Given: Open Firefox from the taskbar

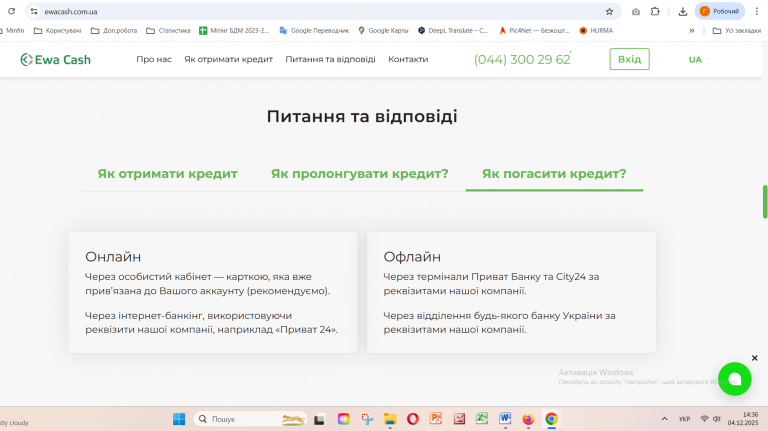Looking at the screenshot, I should 528,419.
